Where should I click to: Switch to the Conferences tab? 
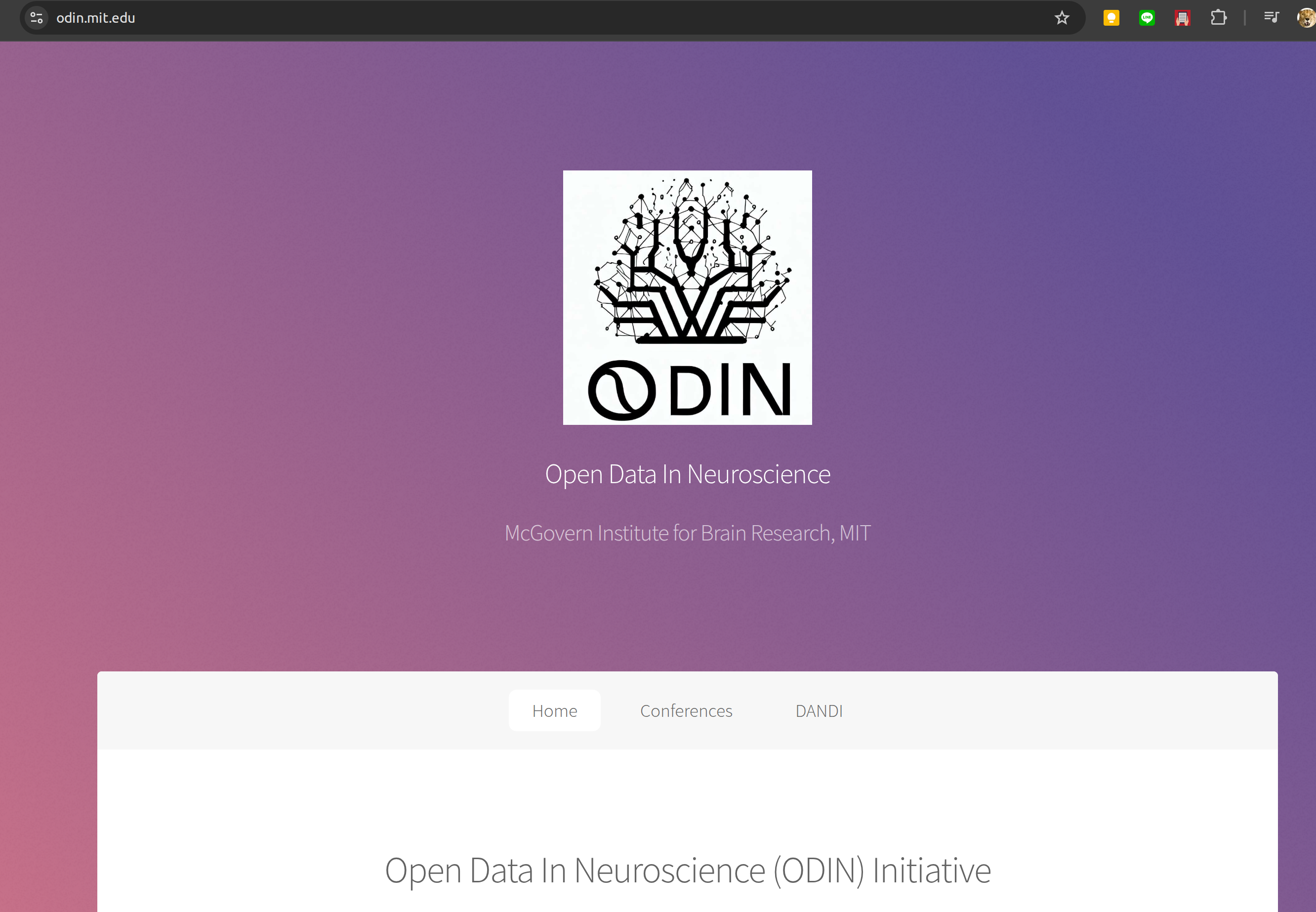pos(686,710)
